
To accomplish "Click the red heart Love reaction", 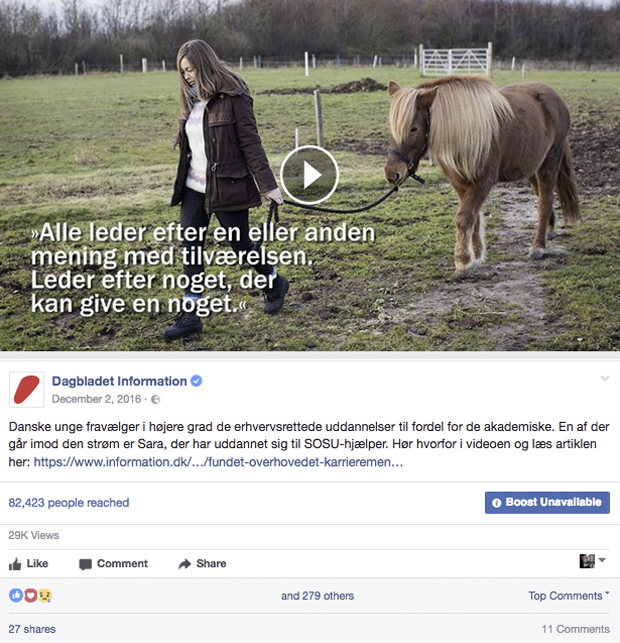I will point(31,595).
